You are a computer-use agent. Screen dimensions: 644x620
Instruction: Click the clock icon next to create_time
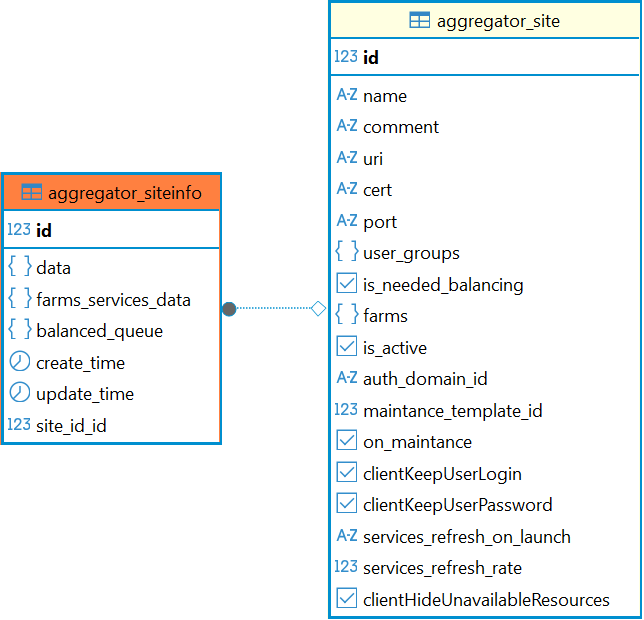tap(19, 362)
